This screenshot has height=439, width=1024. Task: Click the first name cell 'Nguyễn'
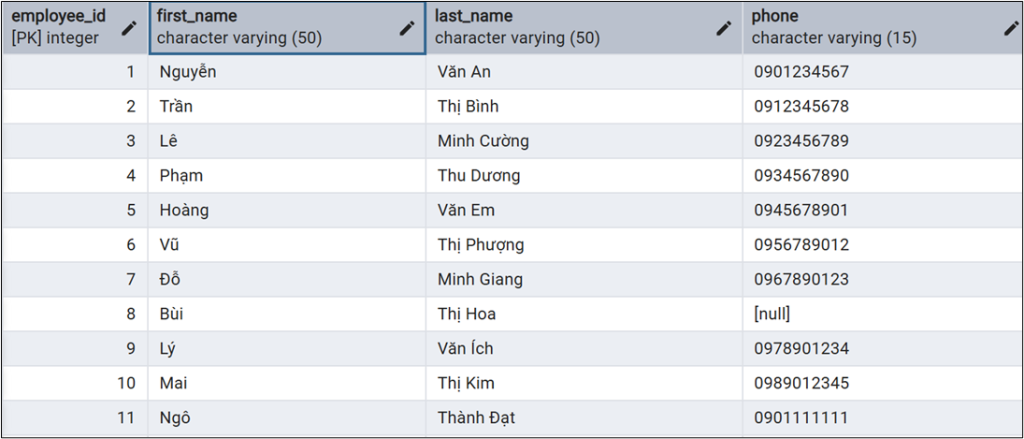(188, 72)
